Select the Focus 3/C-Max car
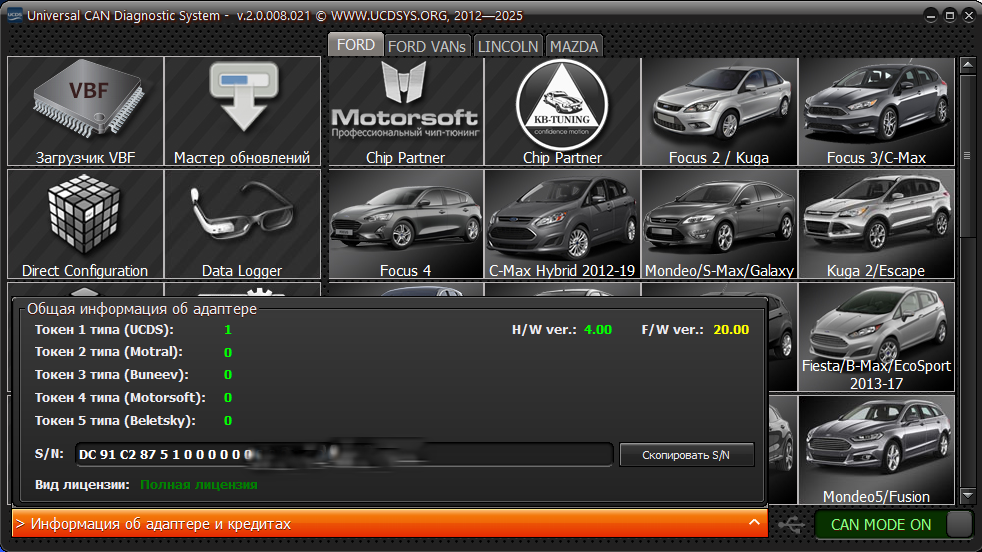The width and height of the screenshot is (982, 552). 876,112
